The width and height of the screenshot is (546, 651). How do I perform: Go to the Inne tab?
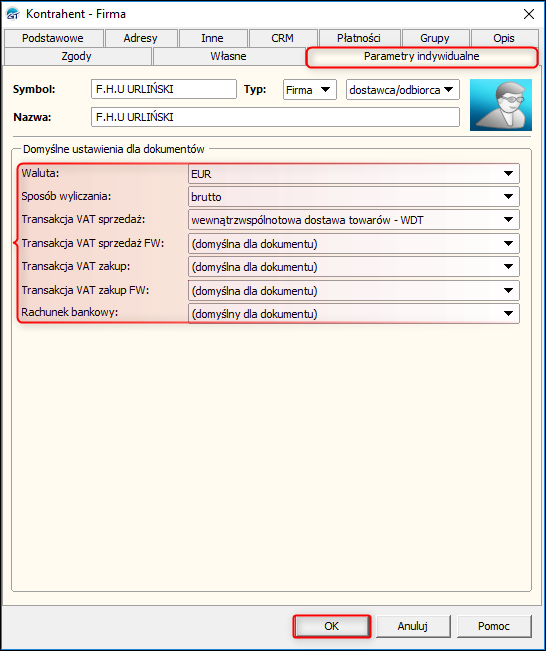click(212, 38)
